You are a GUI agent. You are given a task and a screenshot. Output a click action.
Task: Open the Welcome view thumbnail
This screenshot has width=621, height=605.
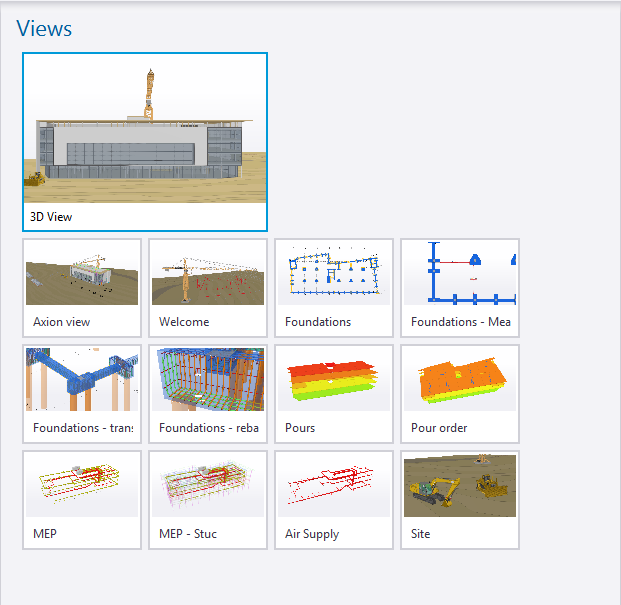coord(208,288)
